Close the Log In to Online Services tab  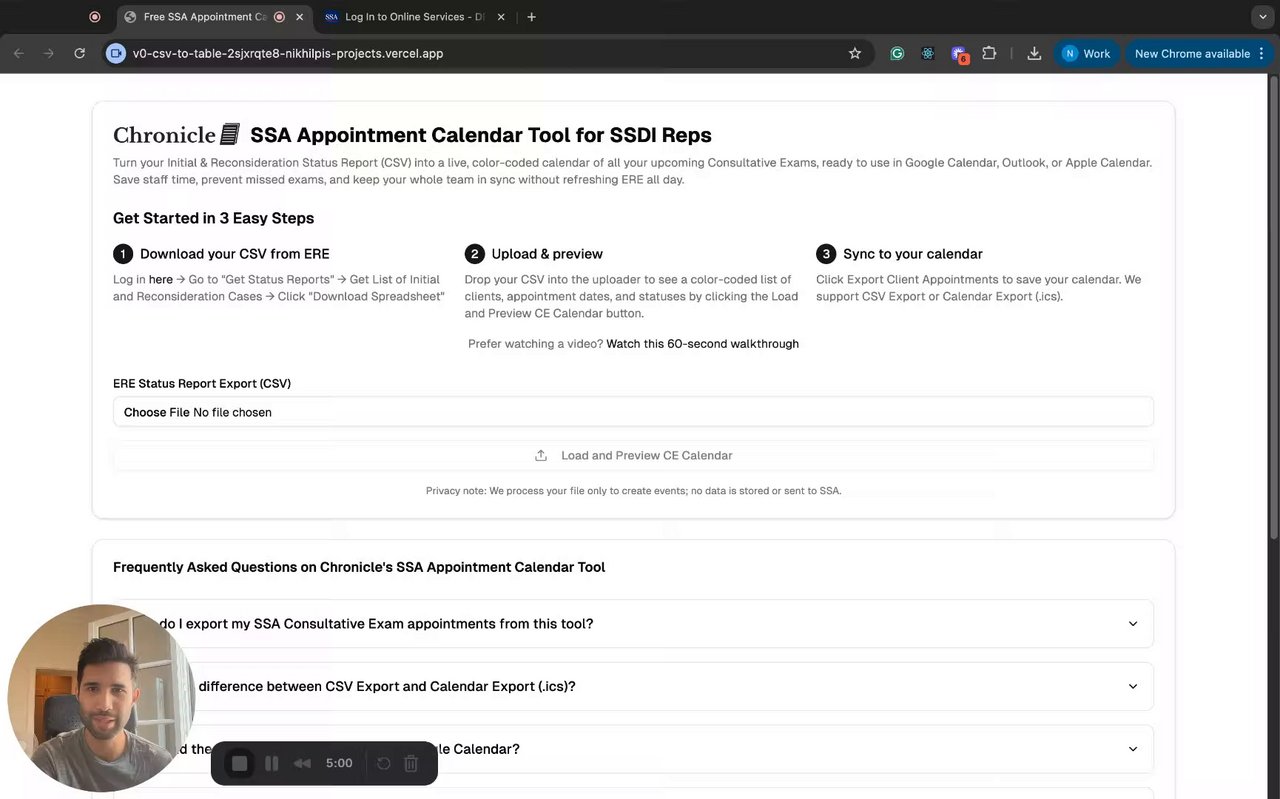coord(501,17)
